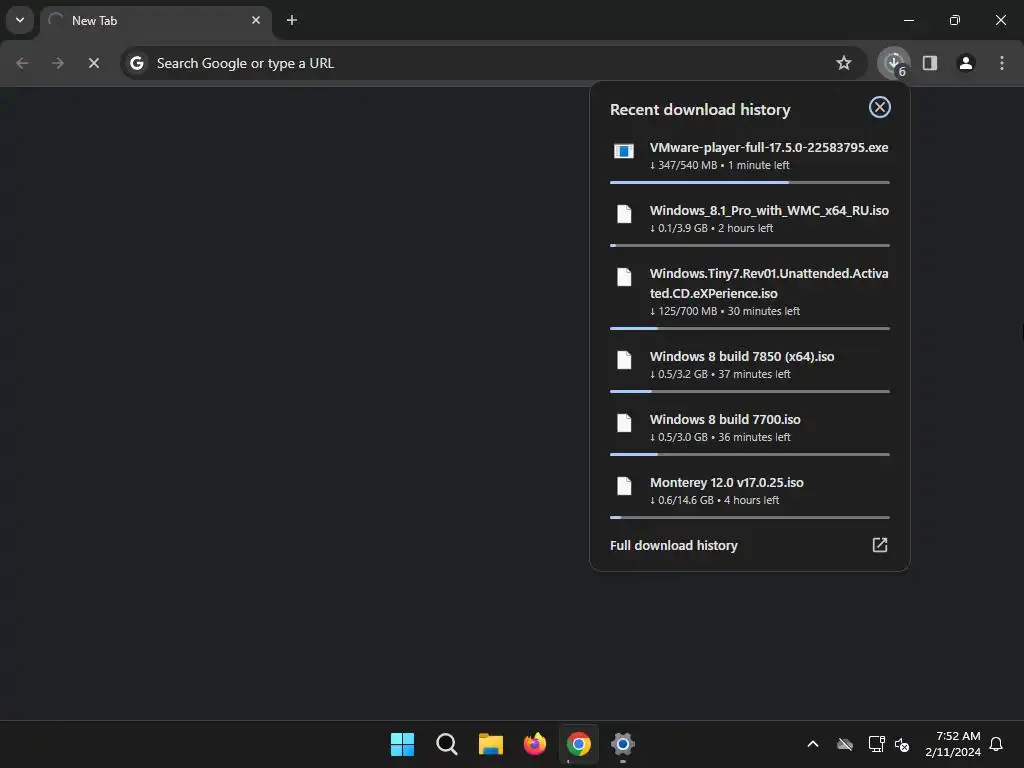
Task: Click the Tiny7 download progress bar
Action: click(x=750, y=328)
